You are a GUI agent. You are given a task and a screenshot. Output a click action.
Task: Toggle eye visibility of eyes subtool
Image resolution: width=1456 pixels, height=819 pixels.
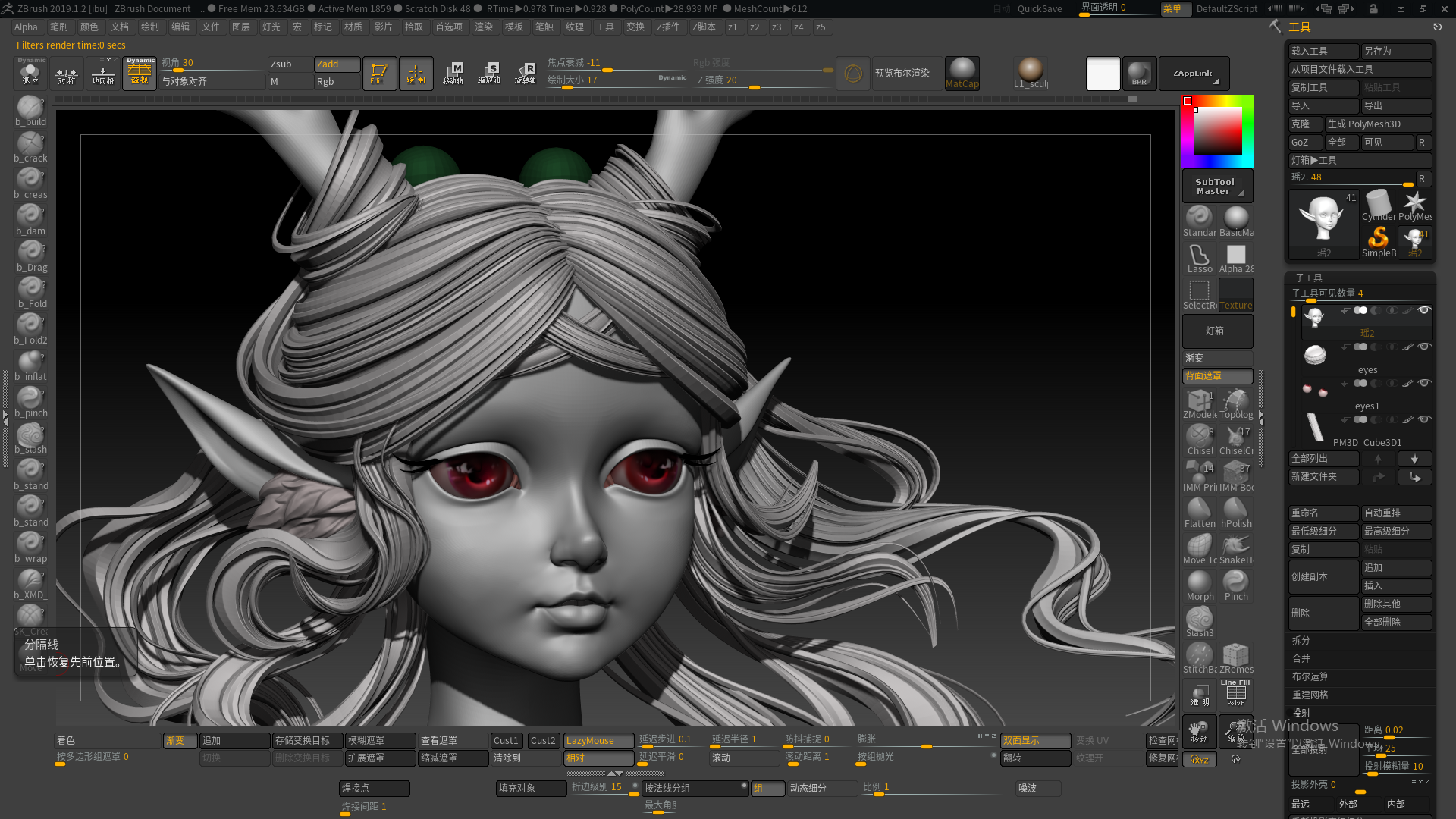click(x=1425, y=347)
